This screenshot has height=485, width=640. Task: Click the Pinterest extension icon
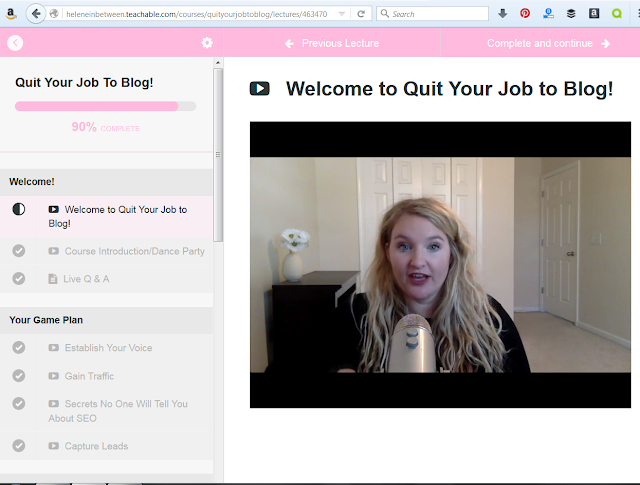525,14
